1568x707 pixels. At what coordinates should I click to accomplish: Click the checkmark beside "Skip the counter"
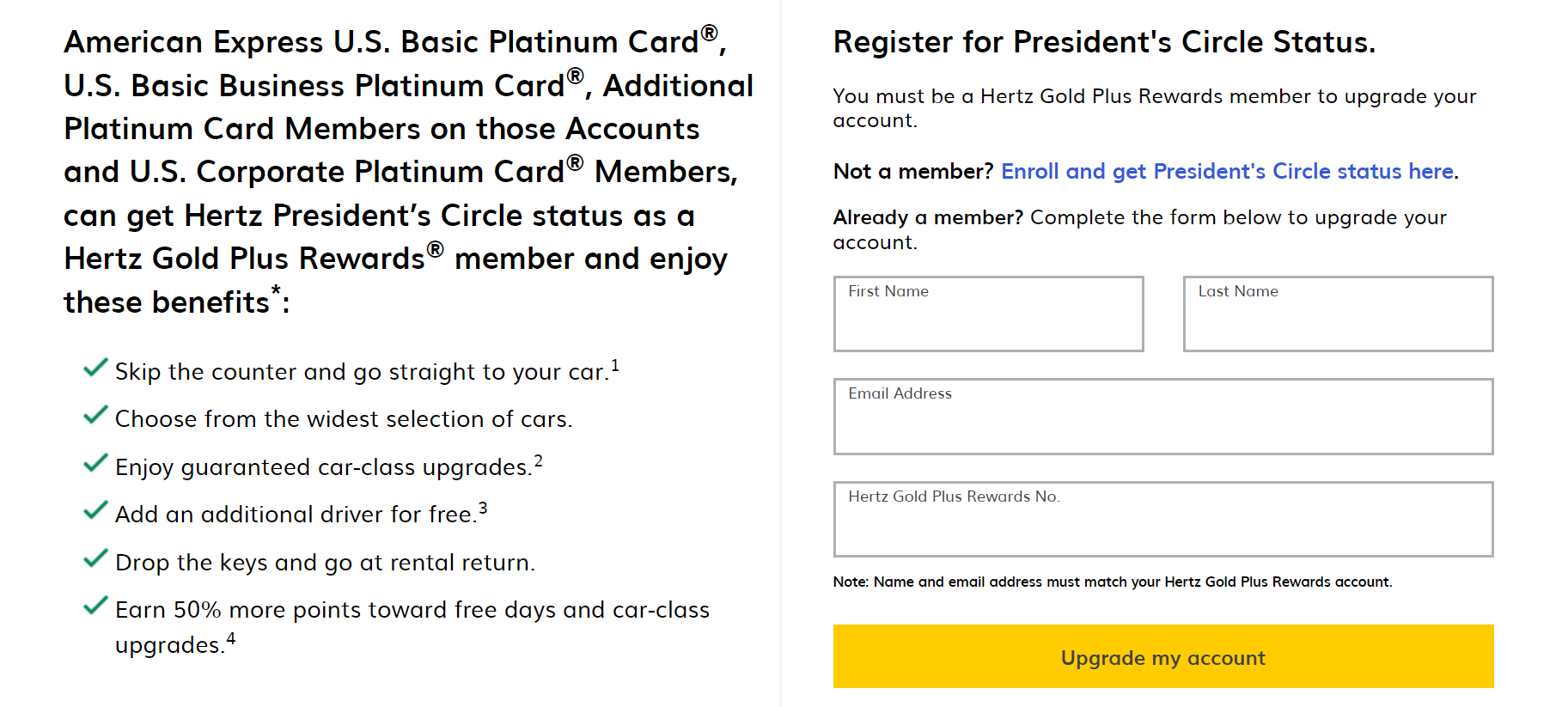pos(95,369)
